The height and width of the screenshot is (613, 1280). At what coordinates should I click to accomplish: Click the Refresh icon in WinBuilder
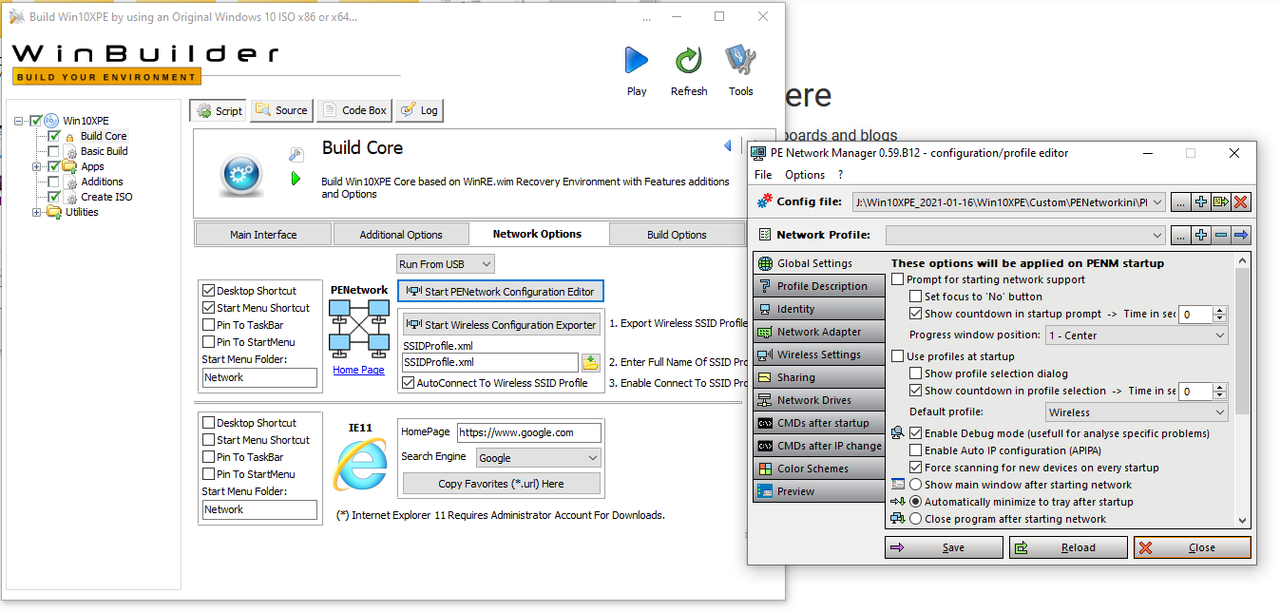pyautogui.click(x=688, y=61)
